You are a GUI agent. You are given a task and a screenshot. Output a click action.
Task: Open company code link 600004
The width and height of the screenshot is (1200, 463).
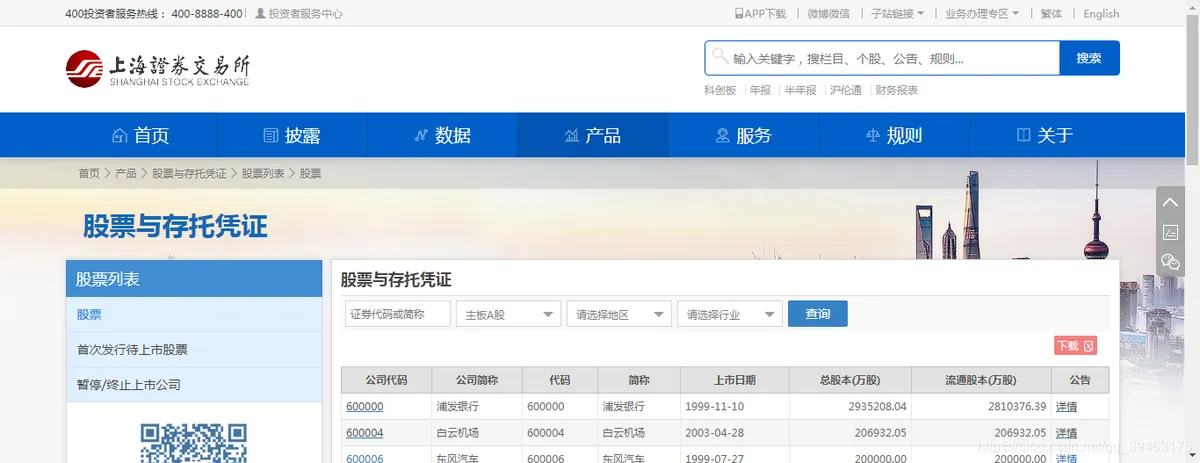click(x=364, y=433)
